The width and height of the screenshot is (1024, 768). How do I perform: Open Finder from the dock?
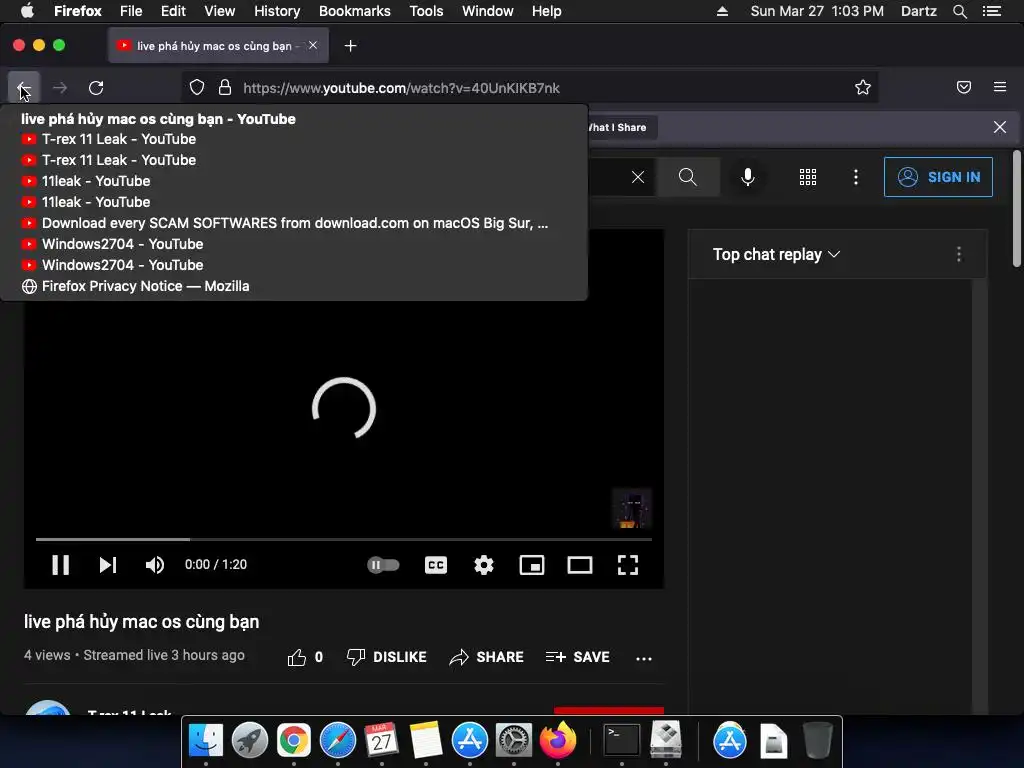pyautogui.click(x=206, y=741)
